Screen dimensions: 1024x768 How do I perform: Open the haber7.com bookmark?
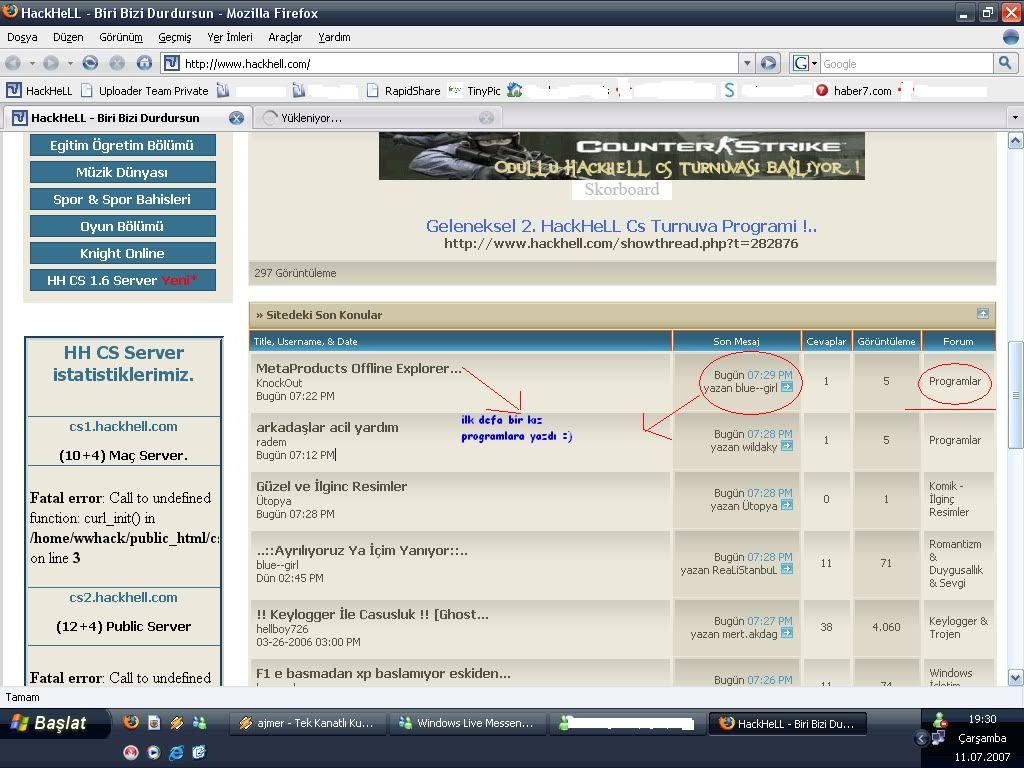[x=854, y=91]
